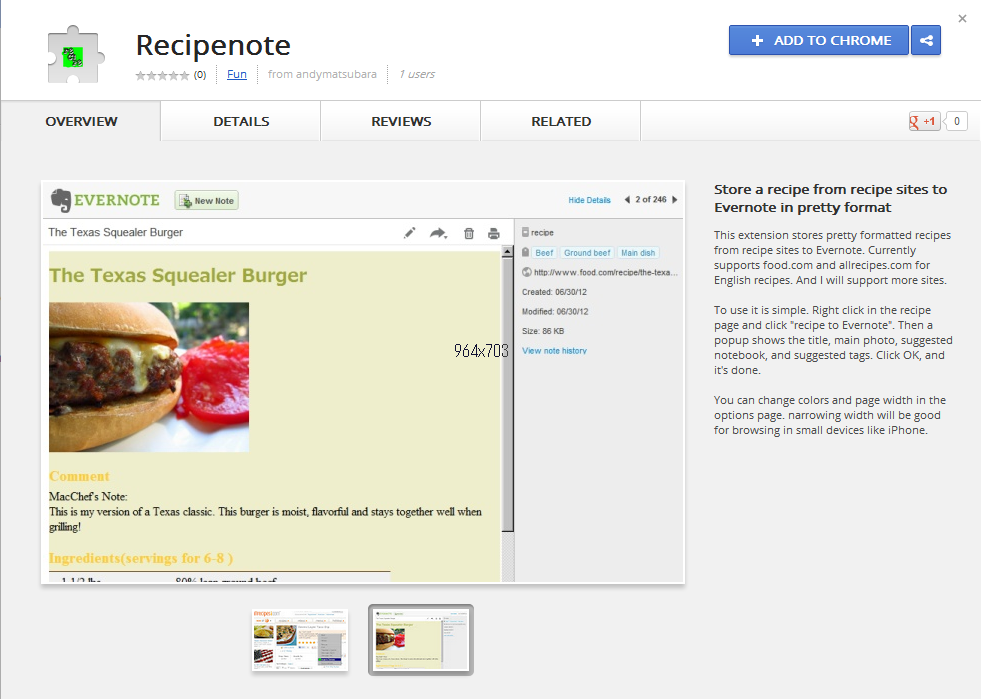The image size is (981, 699).
Task: Switch to the RELATED tab
Action: click(561, 121)
